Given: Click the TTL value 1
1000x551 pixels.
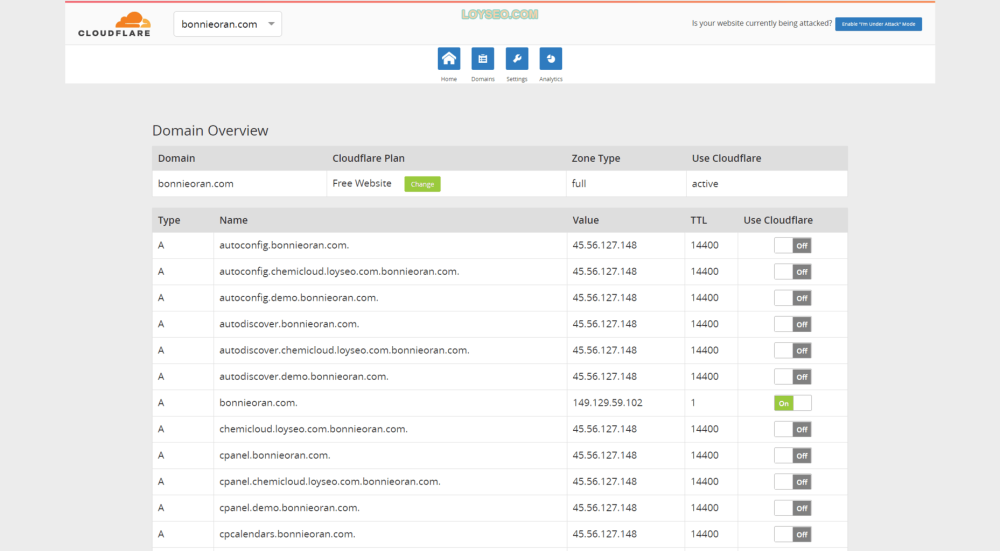Looking at the screenshot, I should click(x=693, y=402).
